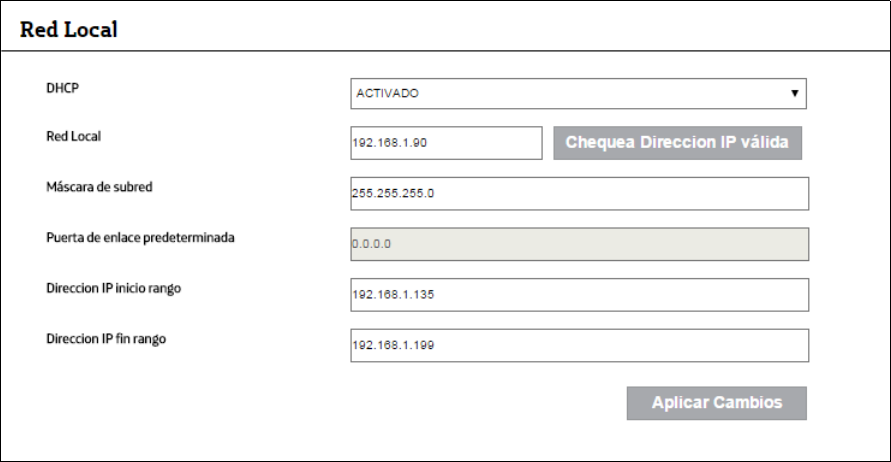Image resolution: width=891 pixels, height=462 pixels.
Task: Click the Puerta de enlace predeterminada label
Action: click(139, 238)
